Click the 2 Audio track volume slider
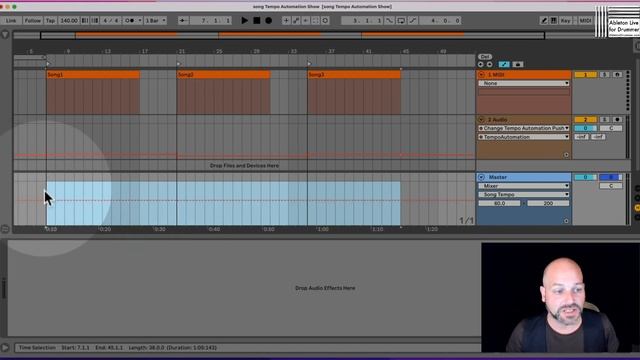 tap(585, 128)
